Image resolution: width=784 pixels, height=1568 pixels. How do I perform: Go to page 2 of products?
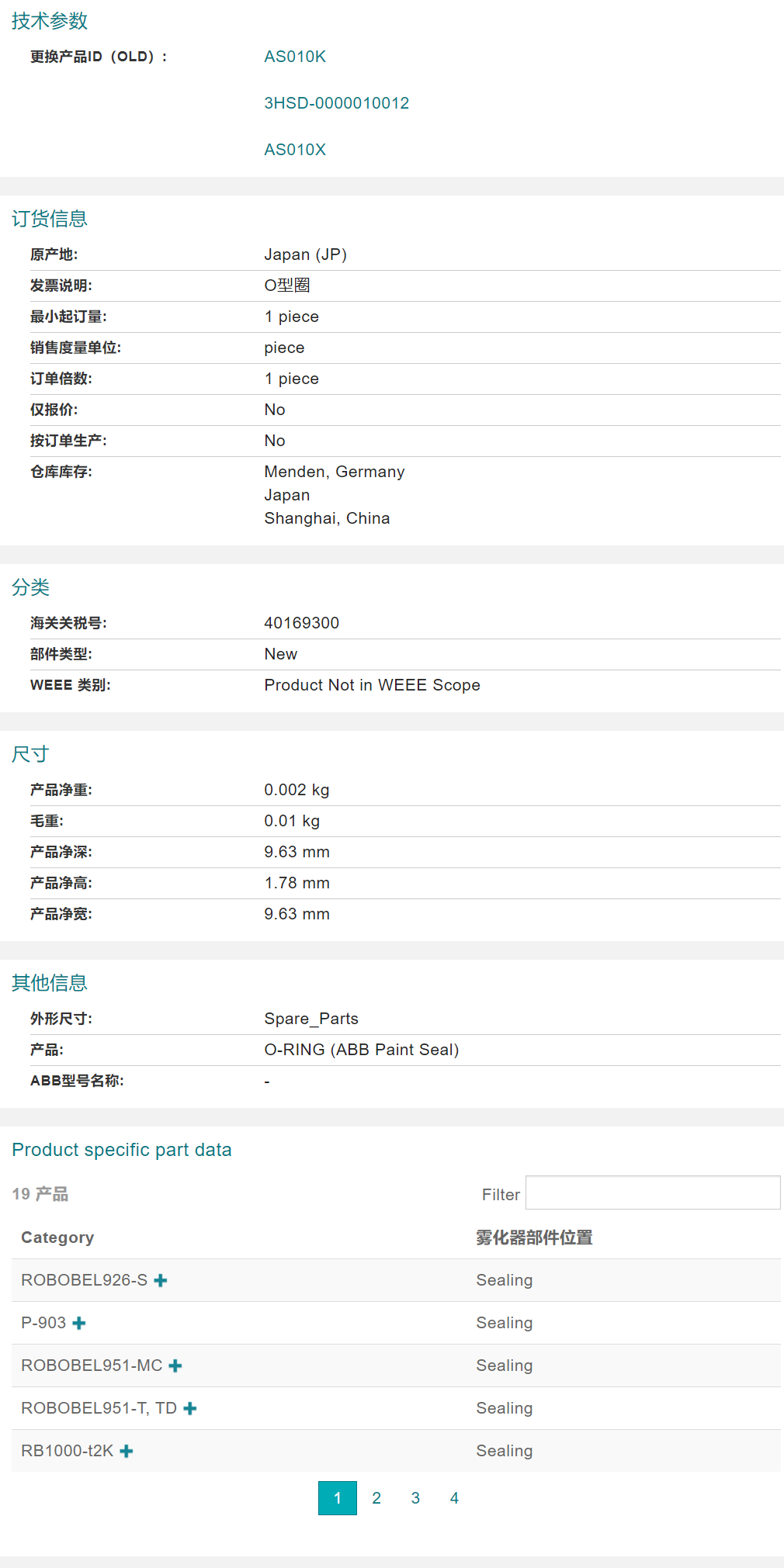click(376, 1498)
